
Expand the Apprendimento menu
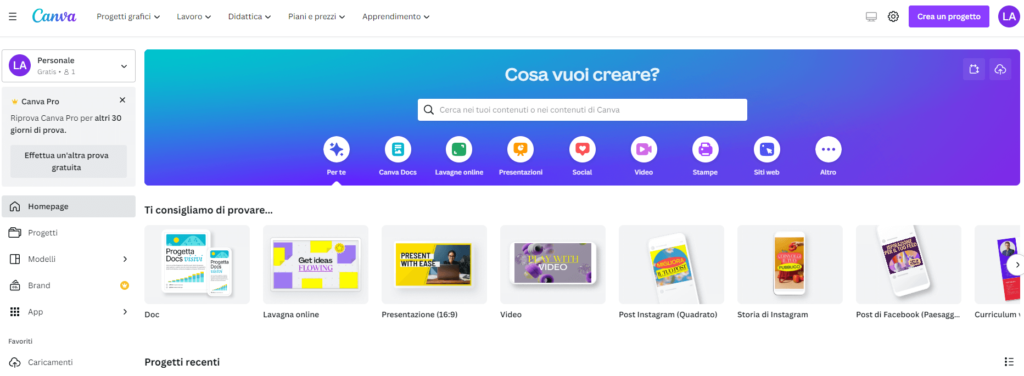click(396, 16)
